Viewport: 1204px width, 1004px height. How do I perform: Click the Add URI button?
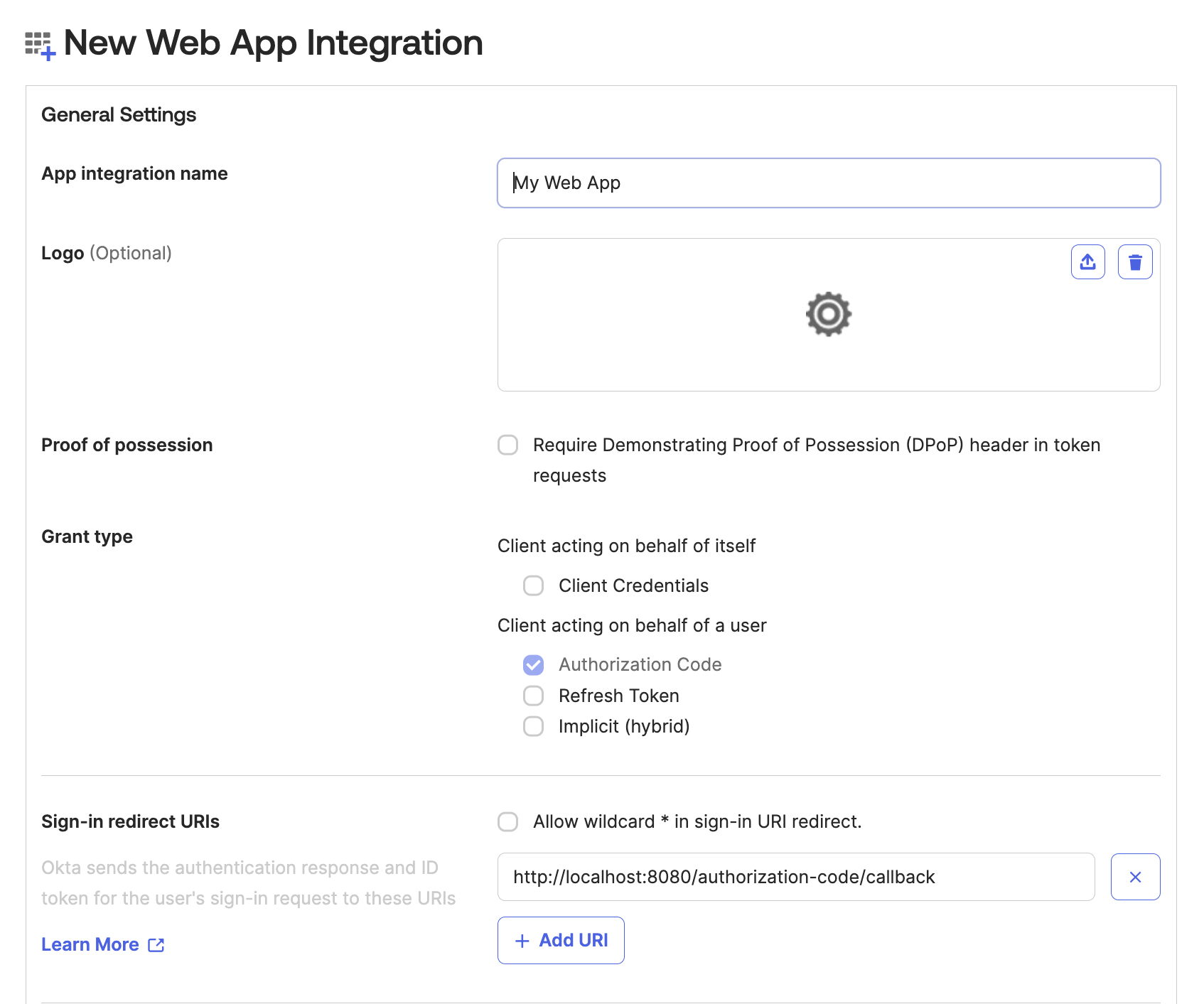(x=561, y=940)
